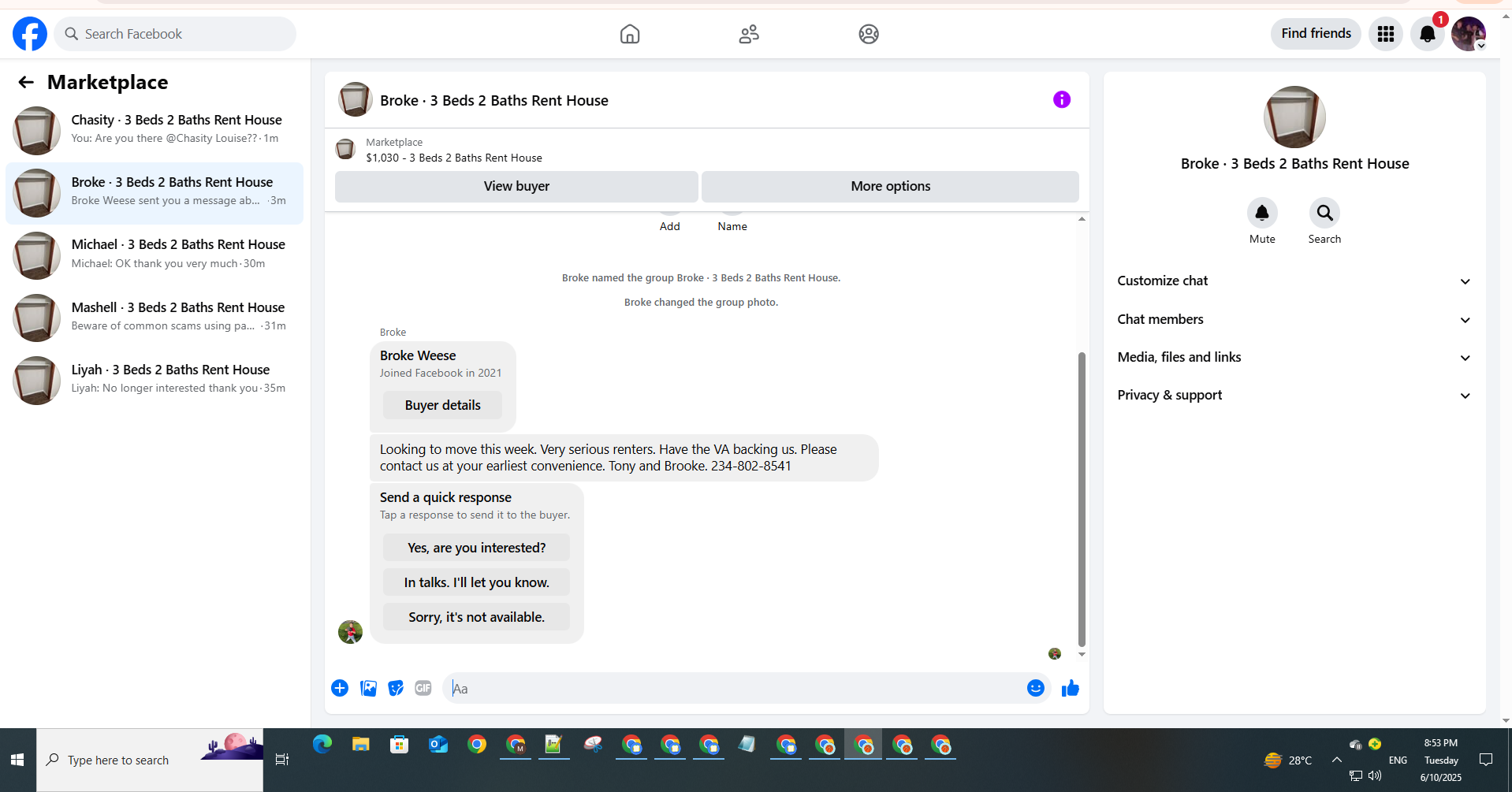This screenshot has height=792, width=1512.
Task: Open the volume icon in system tray
Action: [x=1375, y=775]
